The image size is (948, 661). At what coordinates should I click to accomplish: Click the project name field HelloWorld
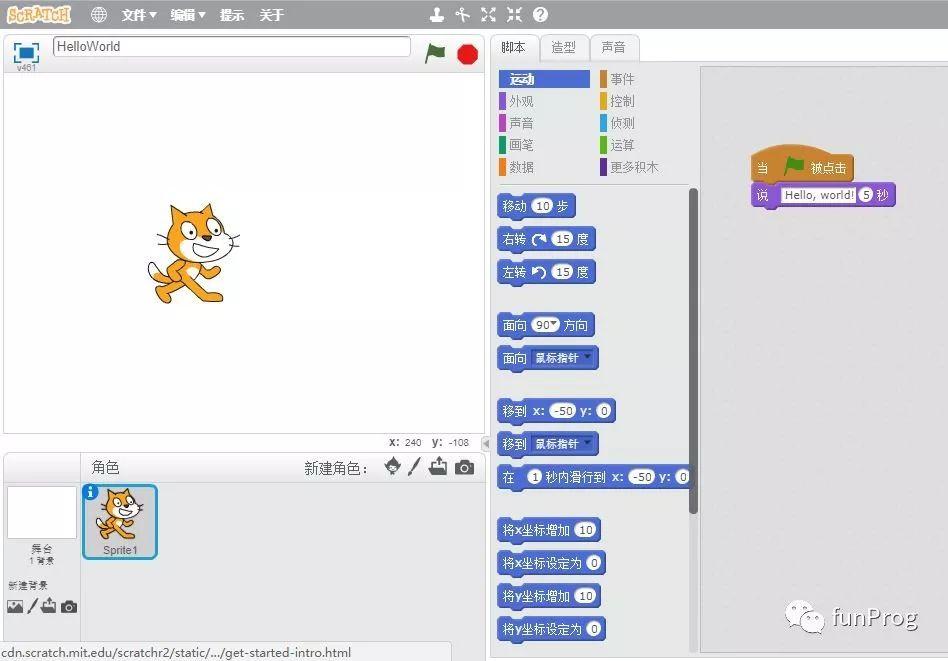[232, 47]
